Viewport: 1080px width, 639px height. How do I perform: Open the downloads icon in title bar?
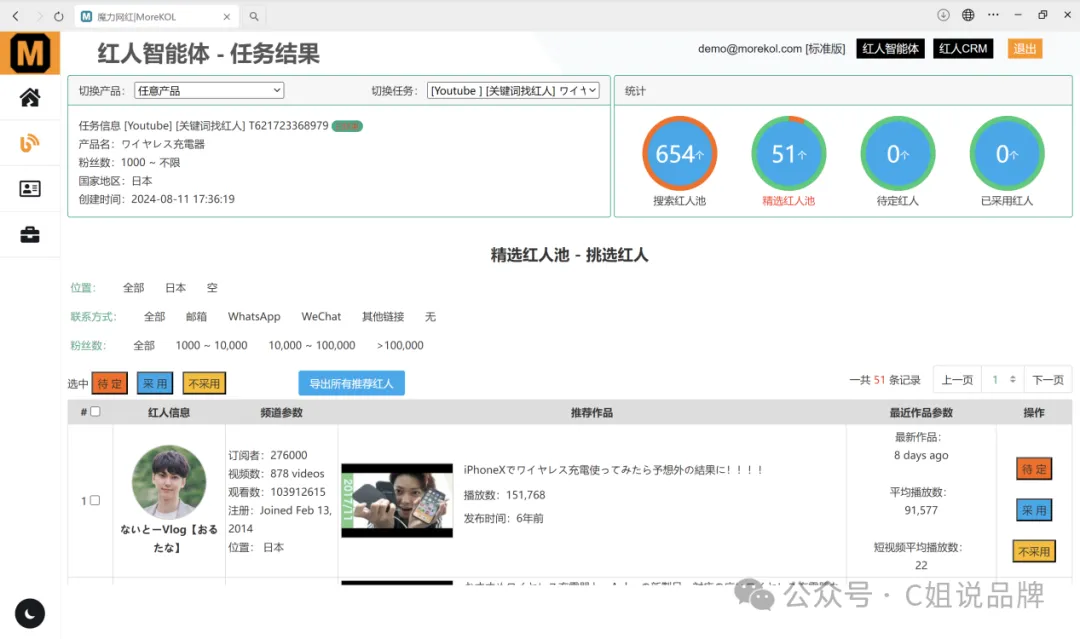pos(943,15)
